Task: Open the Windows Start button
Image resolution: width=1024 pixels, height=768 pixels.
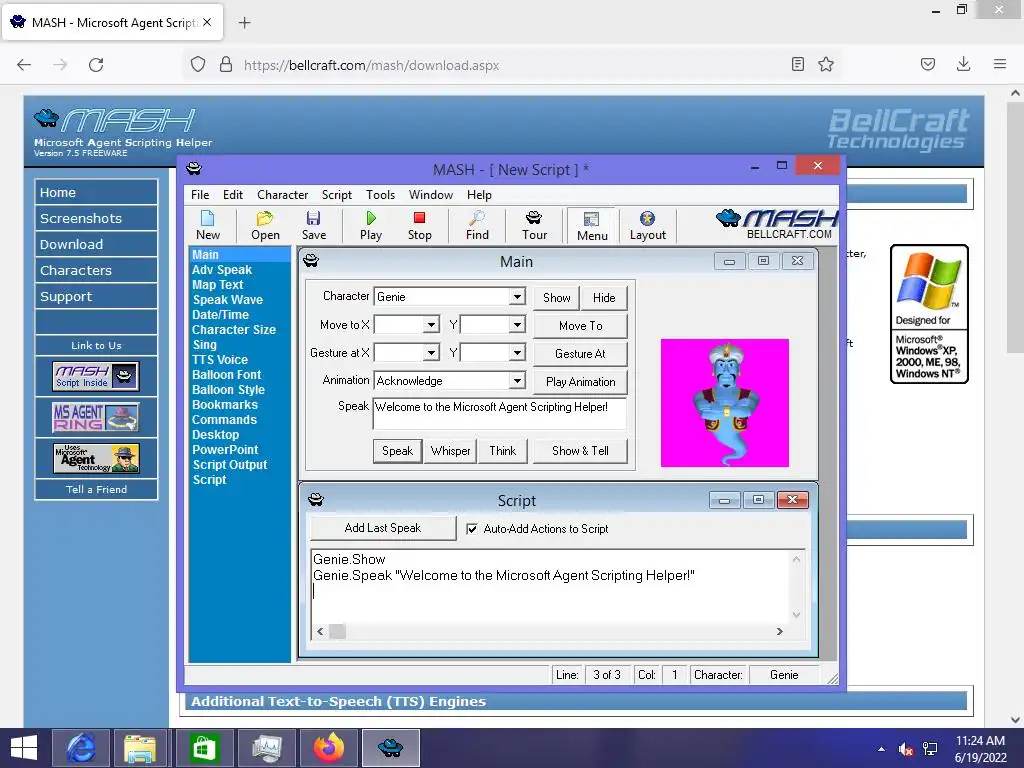Action: (x=24, y=748)
